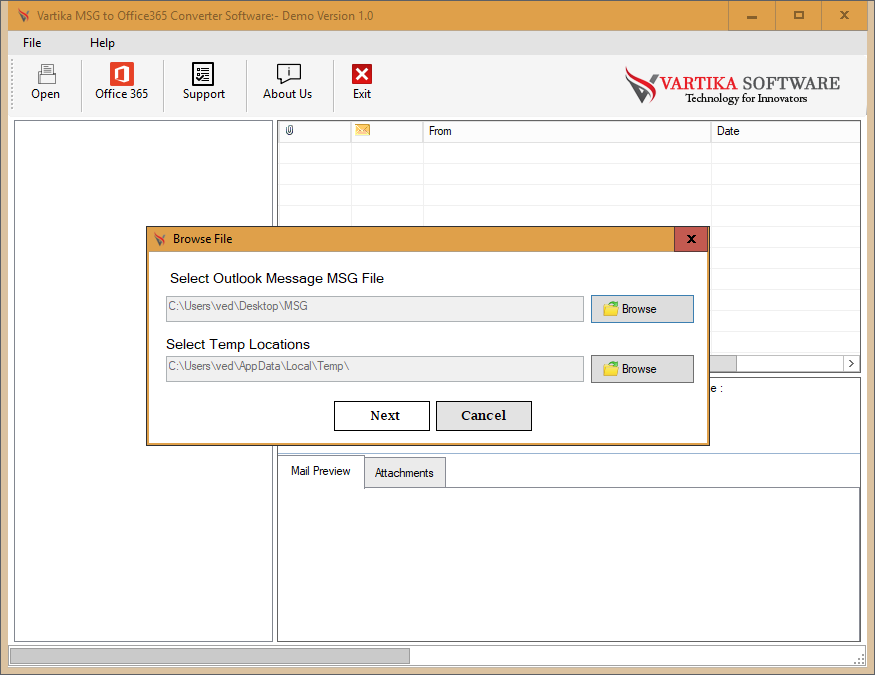Minimize the Vartika converter window
The image size is (875, 675).
[x=752, y=16]
